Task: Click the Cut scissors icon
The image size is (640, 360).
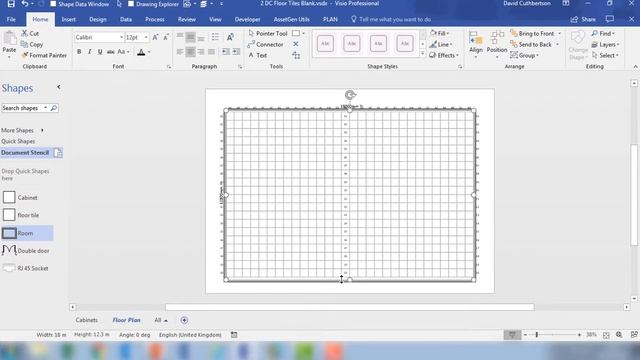Action: 24,33
